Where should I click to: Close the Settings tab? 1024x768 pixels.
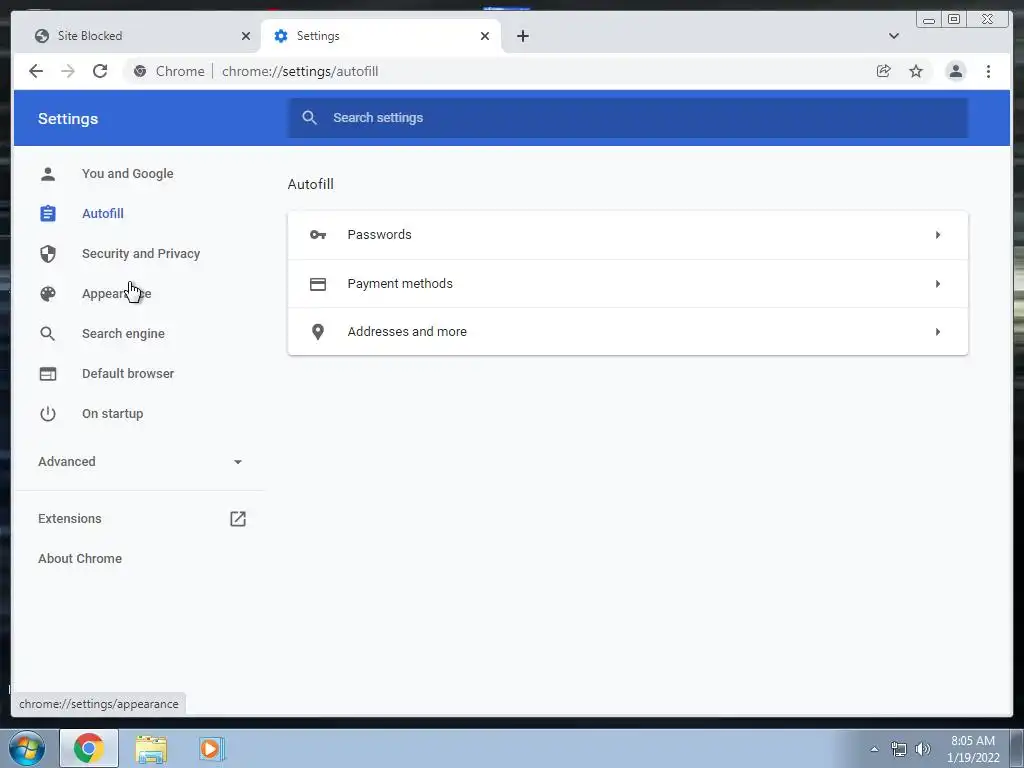click(485, 36)
